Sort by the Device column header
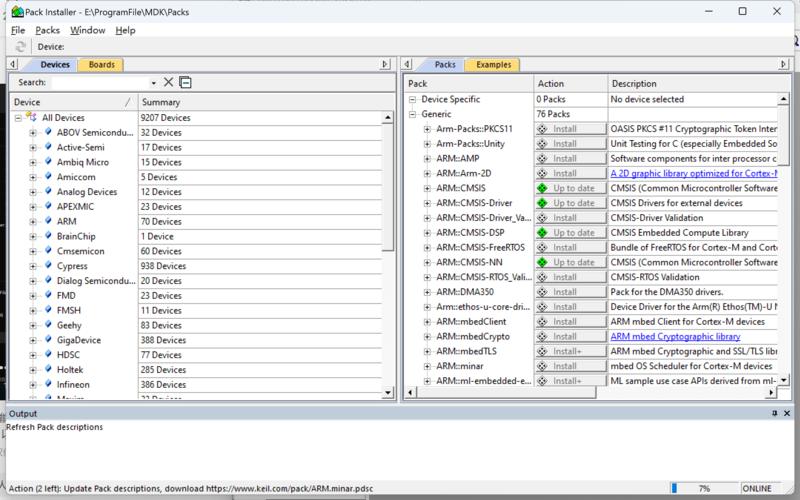 (74, 103)
